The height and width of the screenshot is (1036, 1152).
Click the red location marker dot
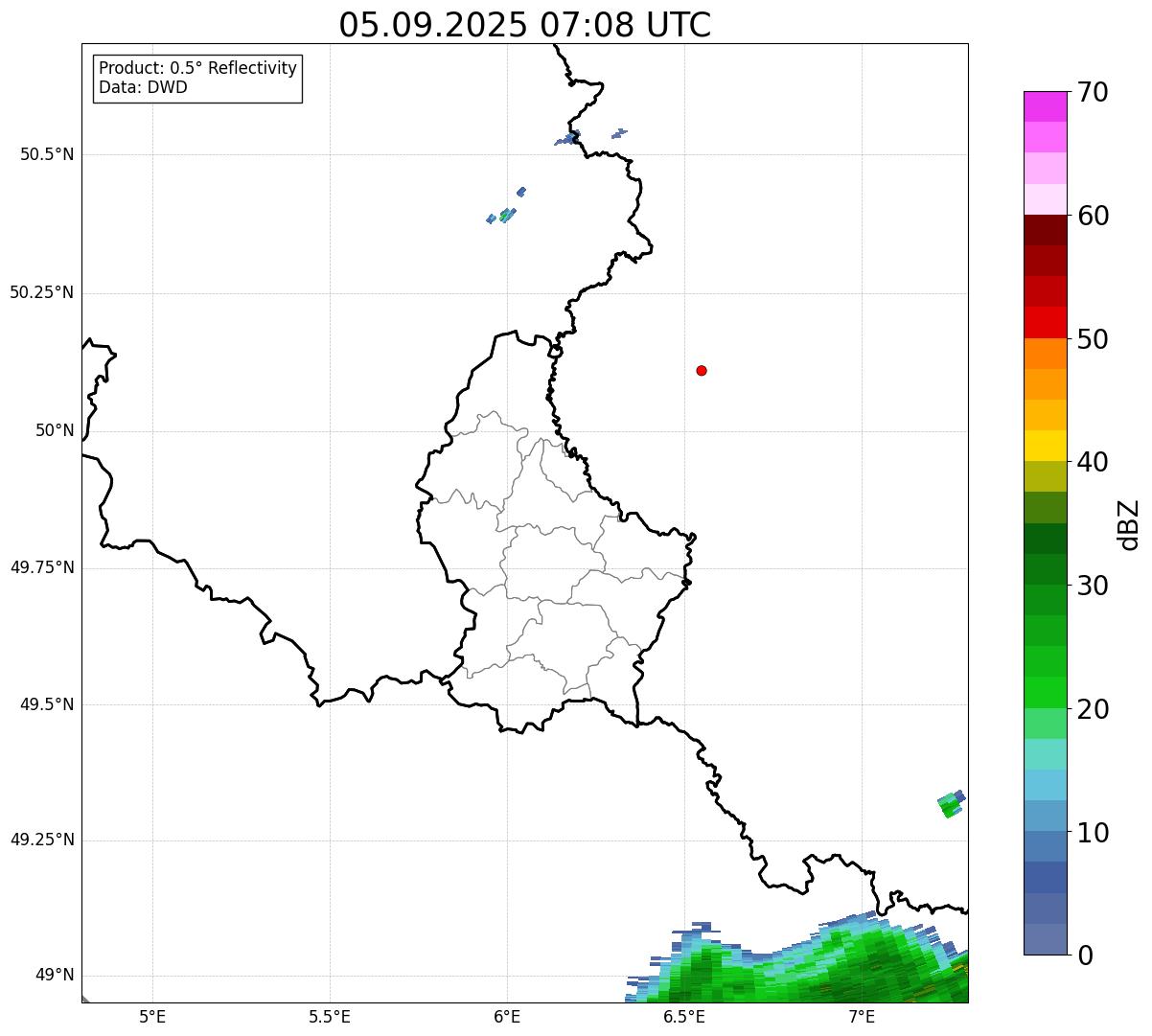click(702, 370)
